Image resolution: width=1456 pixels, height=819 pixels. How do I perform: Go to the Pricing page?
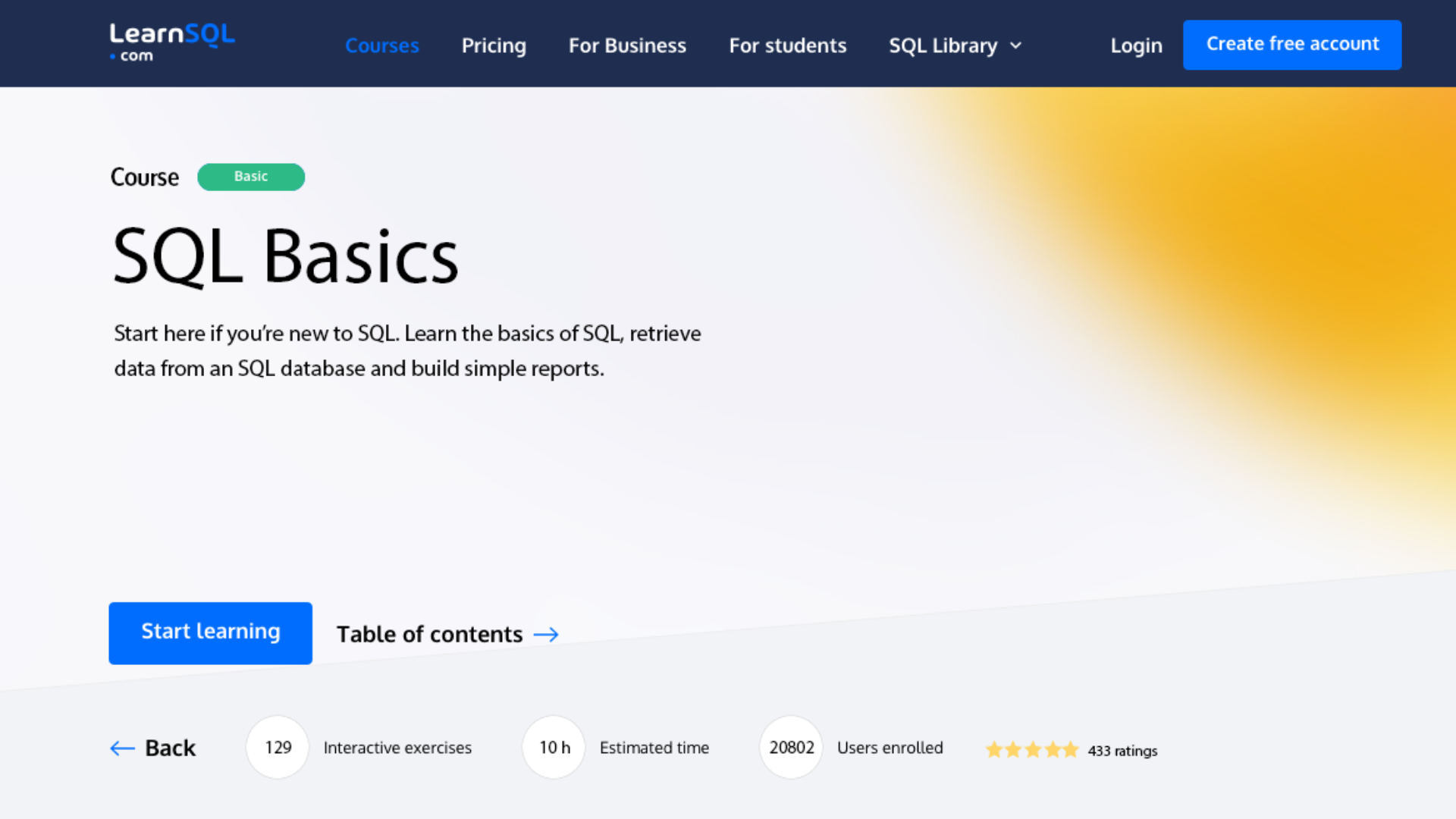pyautogui.click(x=494, y=45)
